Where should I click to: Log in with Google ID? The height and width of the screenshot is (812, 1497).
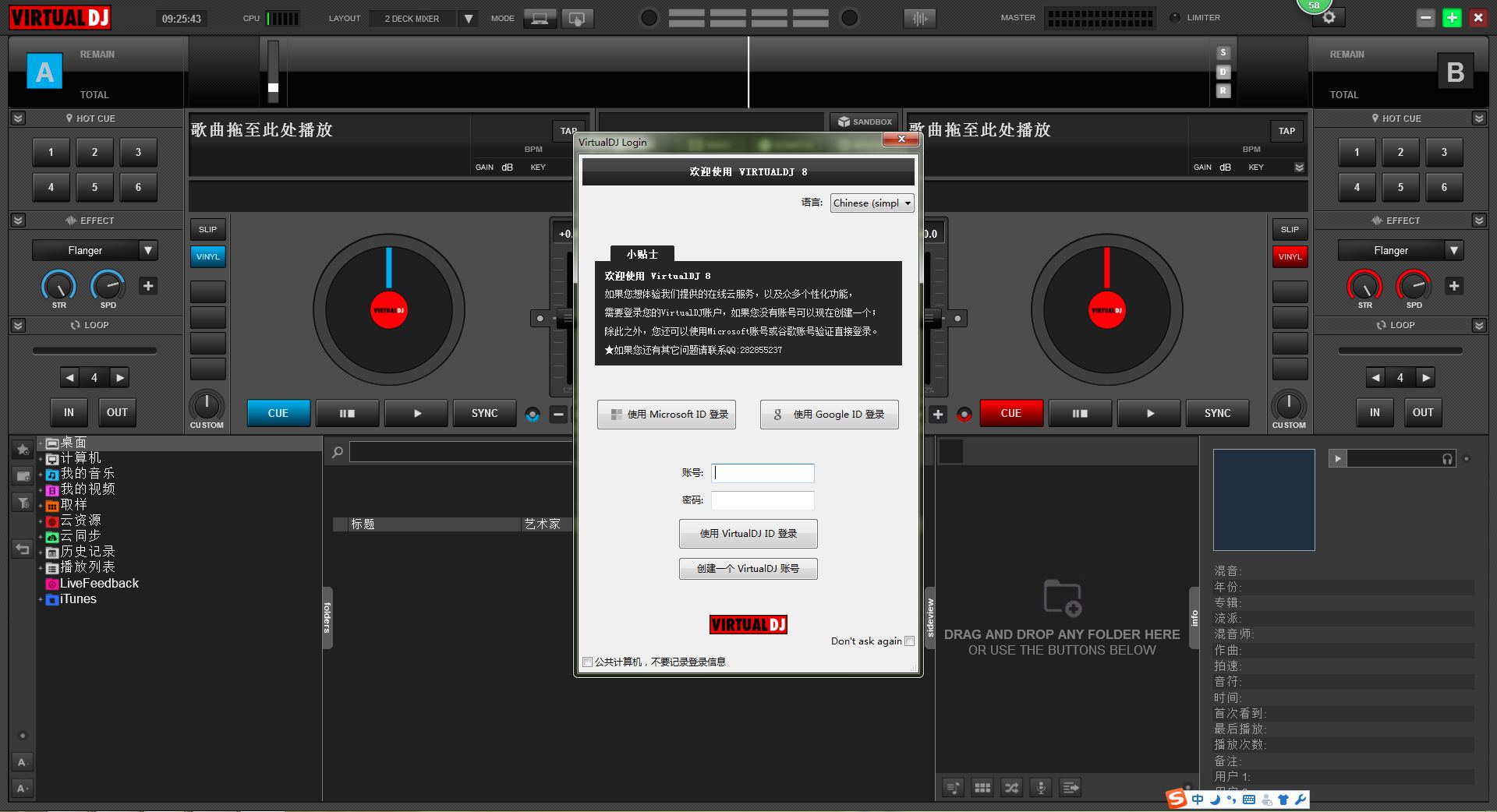pyautogui.click(x=830, y=415)
